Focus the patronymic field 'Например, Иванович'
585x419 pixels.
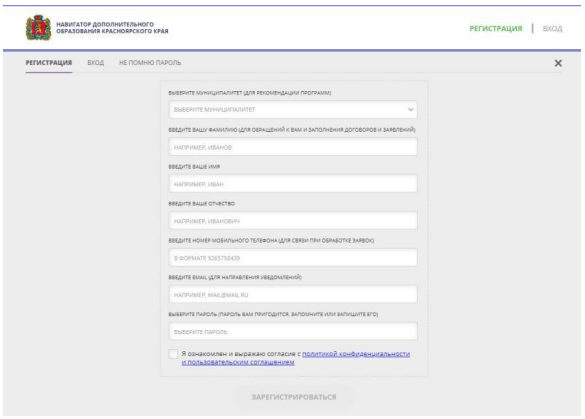click(293, 221)
